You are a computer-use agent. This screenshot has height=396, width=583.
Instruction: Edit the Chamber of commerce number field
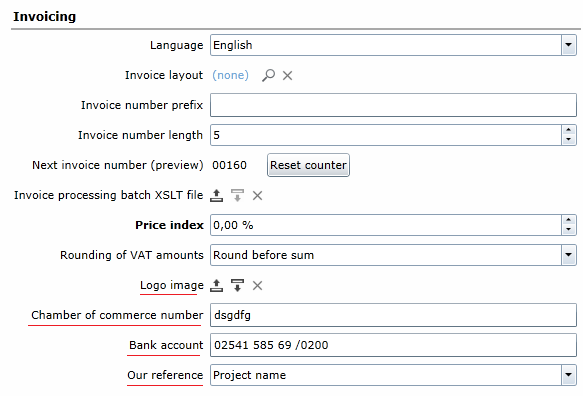tap(393, 315)
